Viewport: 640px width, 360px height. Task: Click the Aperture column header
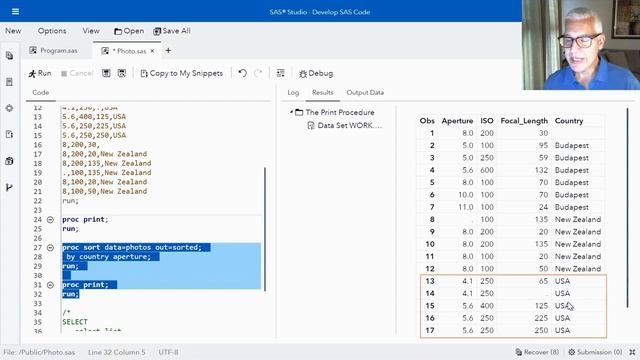coord(457,121)
